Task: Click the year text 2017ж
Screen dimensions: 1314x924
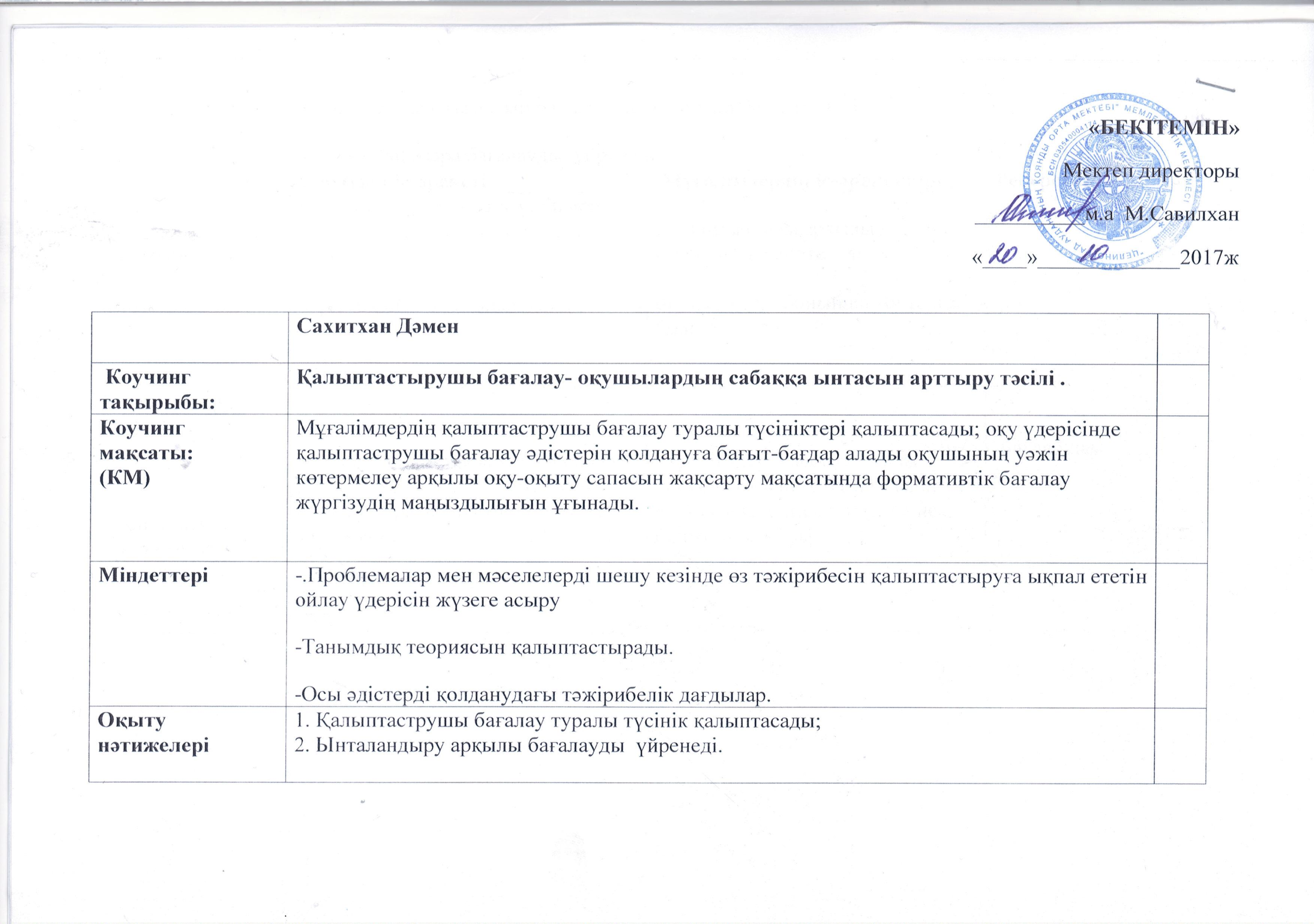Action: click(x=1208, y=257)
